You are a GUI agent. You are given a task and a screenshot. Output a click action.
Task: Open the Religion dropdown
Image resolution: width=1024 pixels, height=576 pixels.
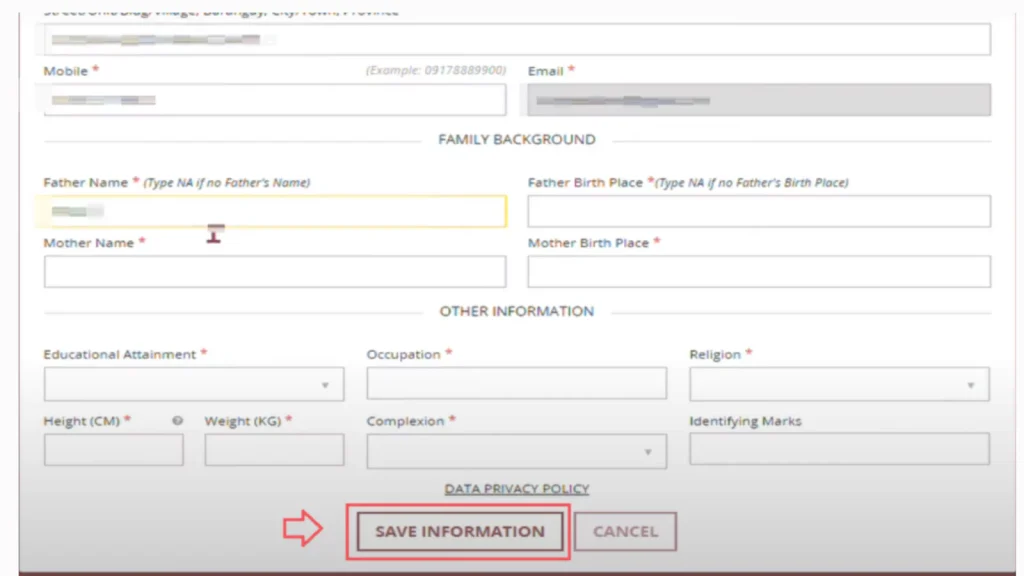pyautogui.click(x=838, y=384)
